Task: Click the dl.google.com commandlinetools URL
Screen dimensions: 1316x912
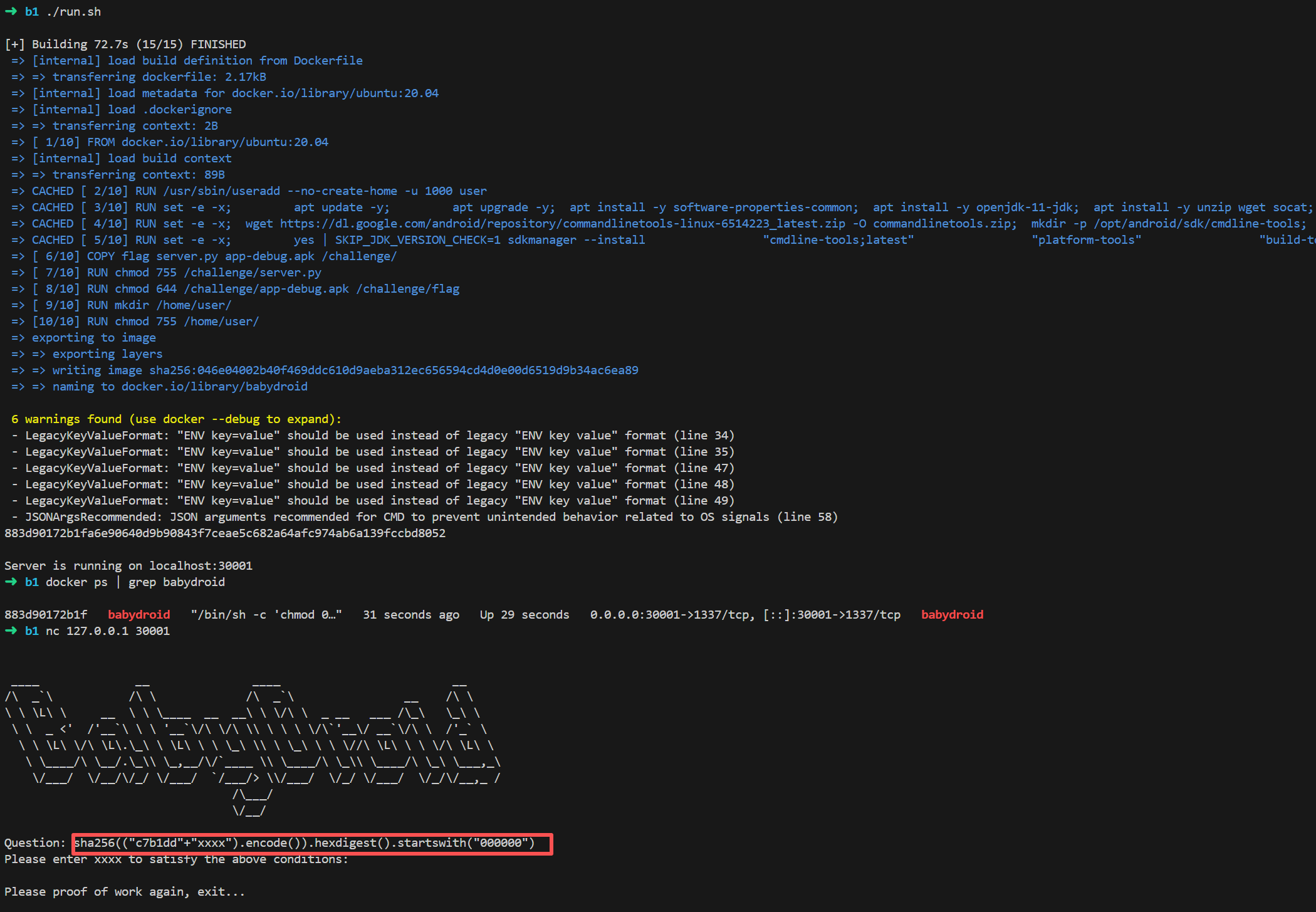Action: (x=562, y=224)
